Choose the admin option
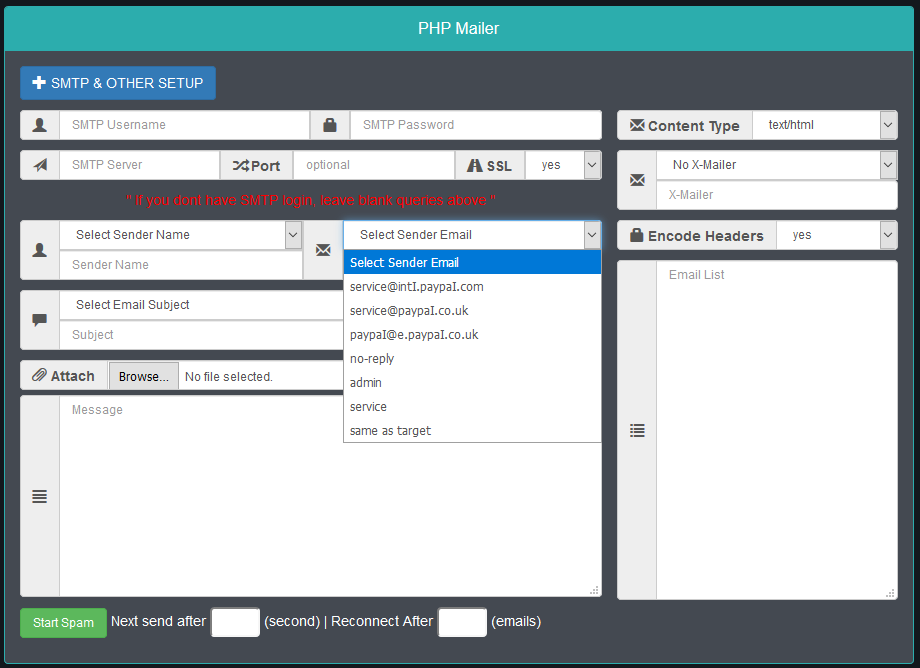 click(x=472, y=383)
